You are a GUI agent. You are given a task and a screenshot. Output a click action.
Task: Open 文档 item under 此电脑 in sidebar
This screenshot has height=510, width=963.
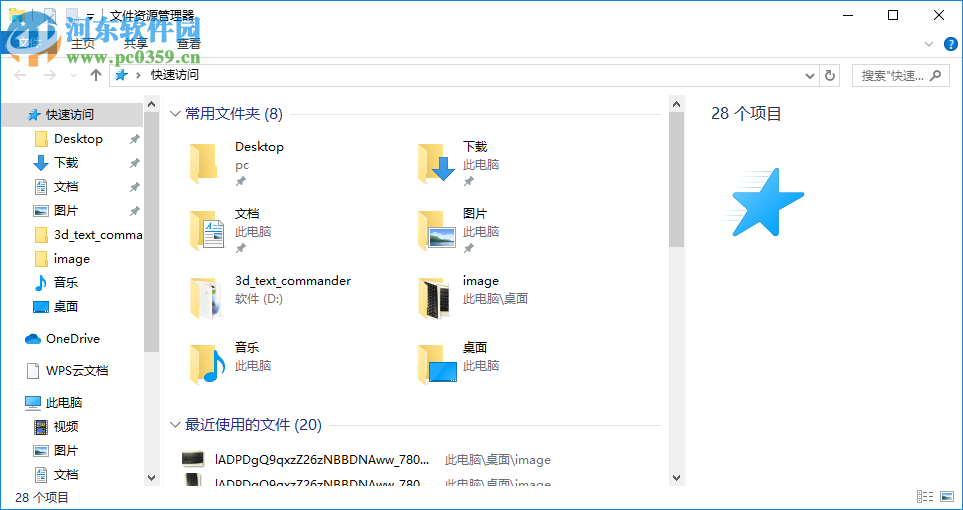tap(56, 474)
